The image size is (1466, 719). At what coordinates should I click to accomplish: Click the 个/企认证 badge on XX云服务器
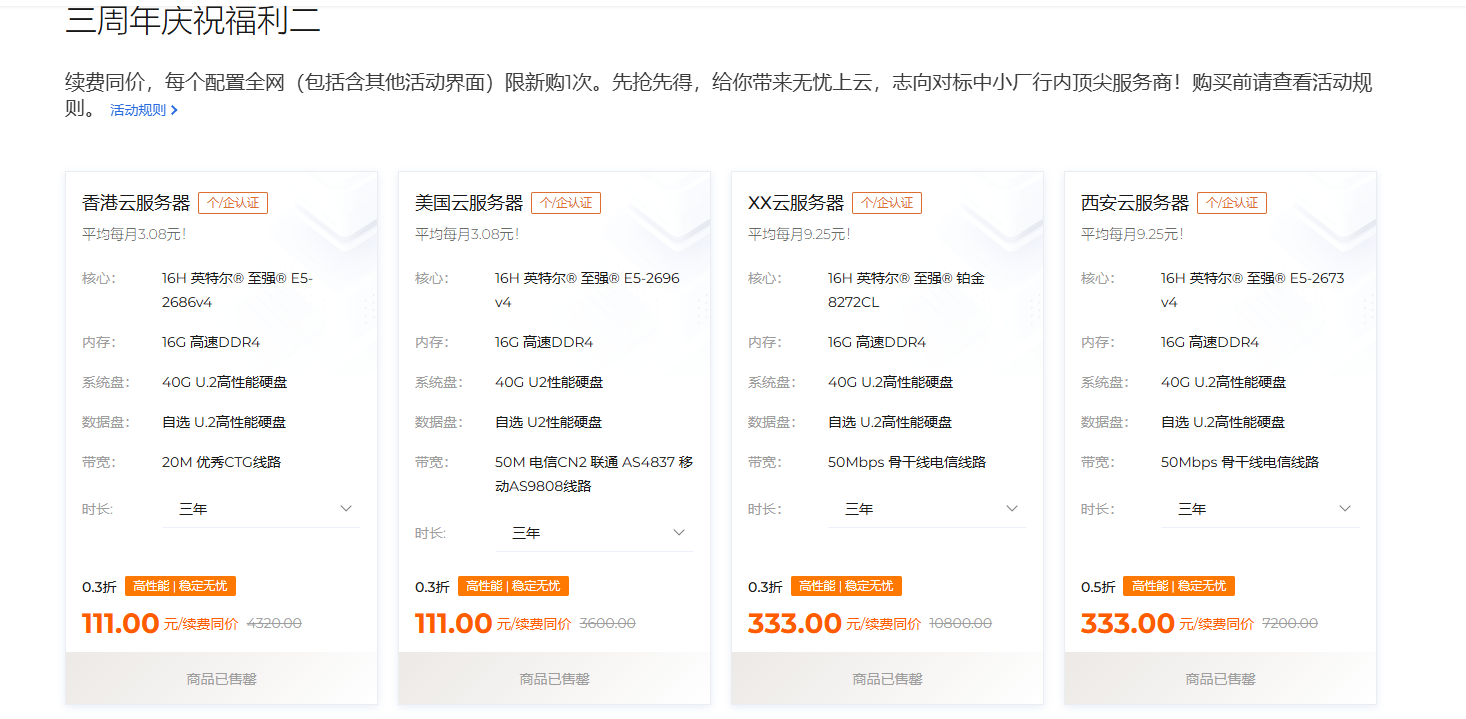(887, 203)
